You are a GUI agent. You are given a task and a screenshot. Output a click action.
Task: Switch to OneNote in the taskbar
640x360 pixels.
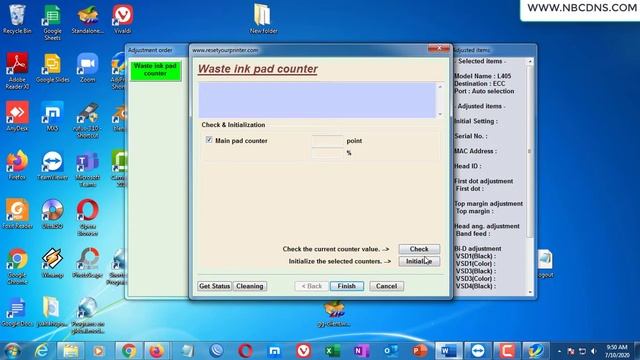click(x=361, y=351)
